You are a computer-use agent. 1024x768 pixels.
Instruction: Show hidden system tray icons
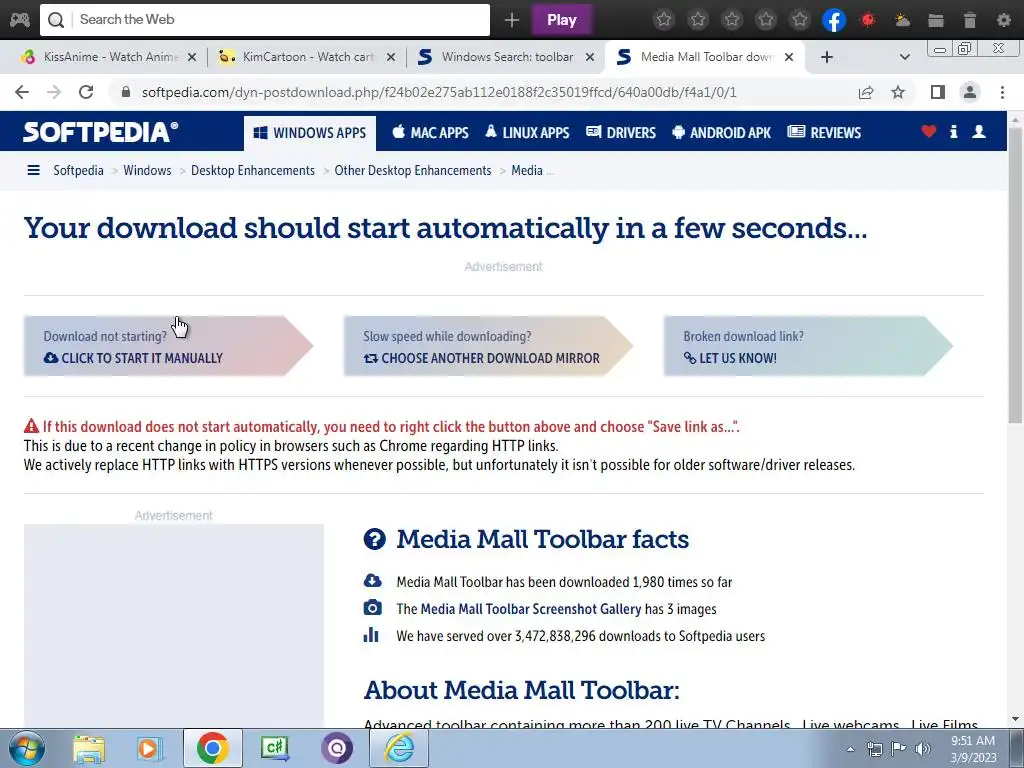click(x=850, y=749)
